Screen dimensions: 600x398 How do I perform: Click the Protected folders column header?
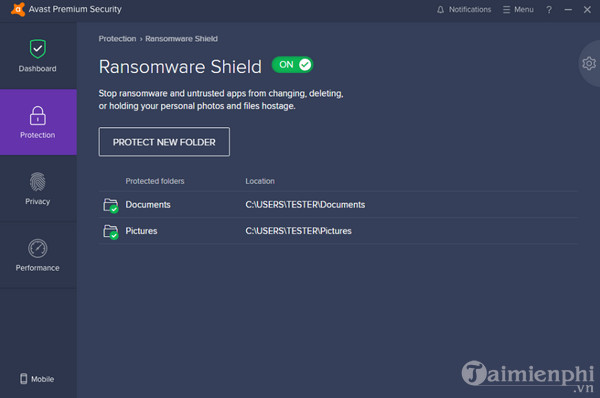[x=155, y=181]
